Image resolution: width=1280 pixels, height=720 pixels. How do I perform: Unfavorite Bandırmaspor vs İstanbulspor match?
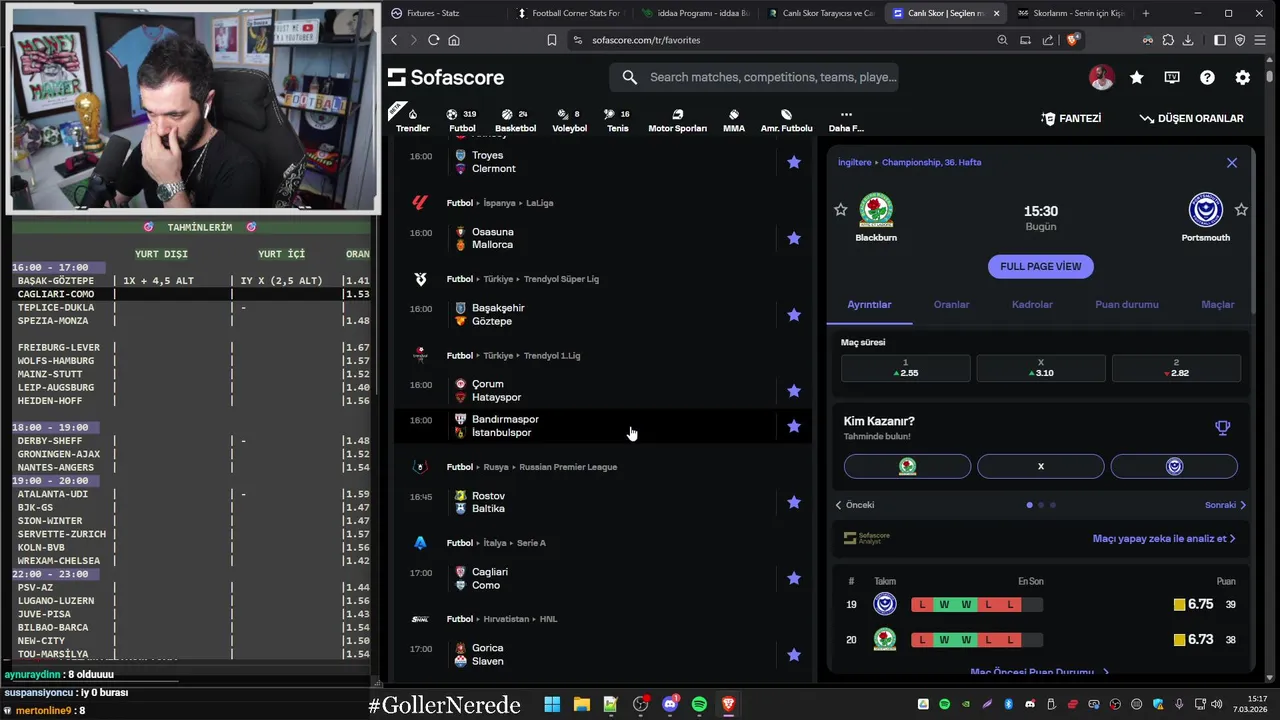[x=794, y=426]
